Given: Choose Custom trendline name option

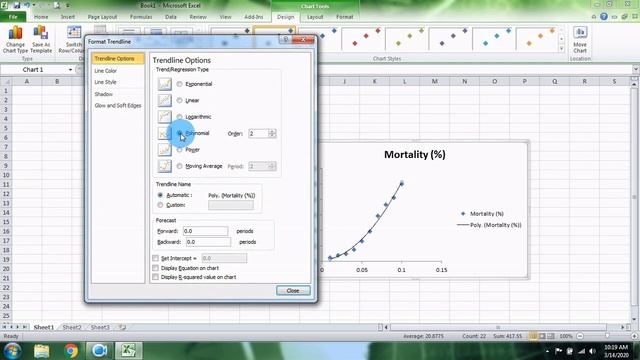Looking at the screenshot, I should pos(160,205).
